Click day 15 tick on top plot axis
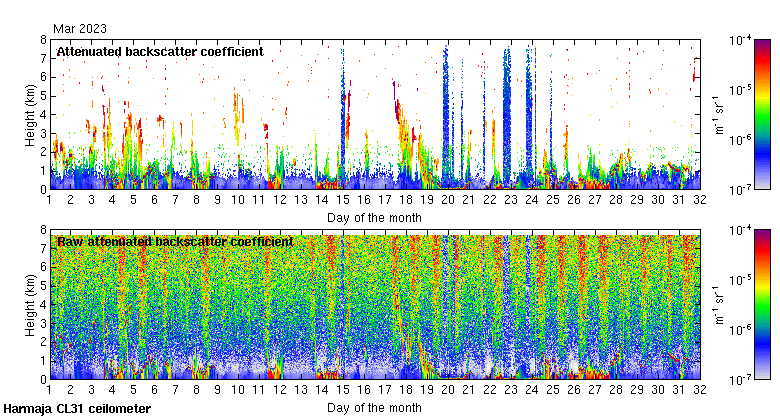This screenshot has height=420, width=780. click(x=343, y=200)
